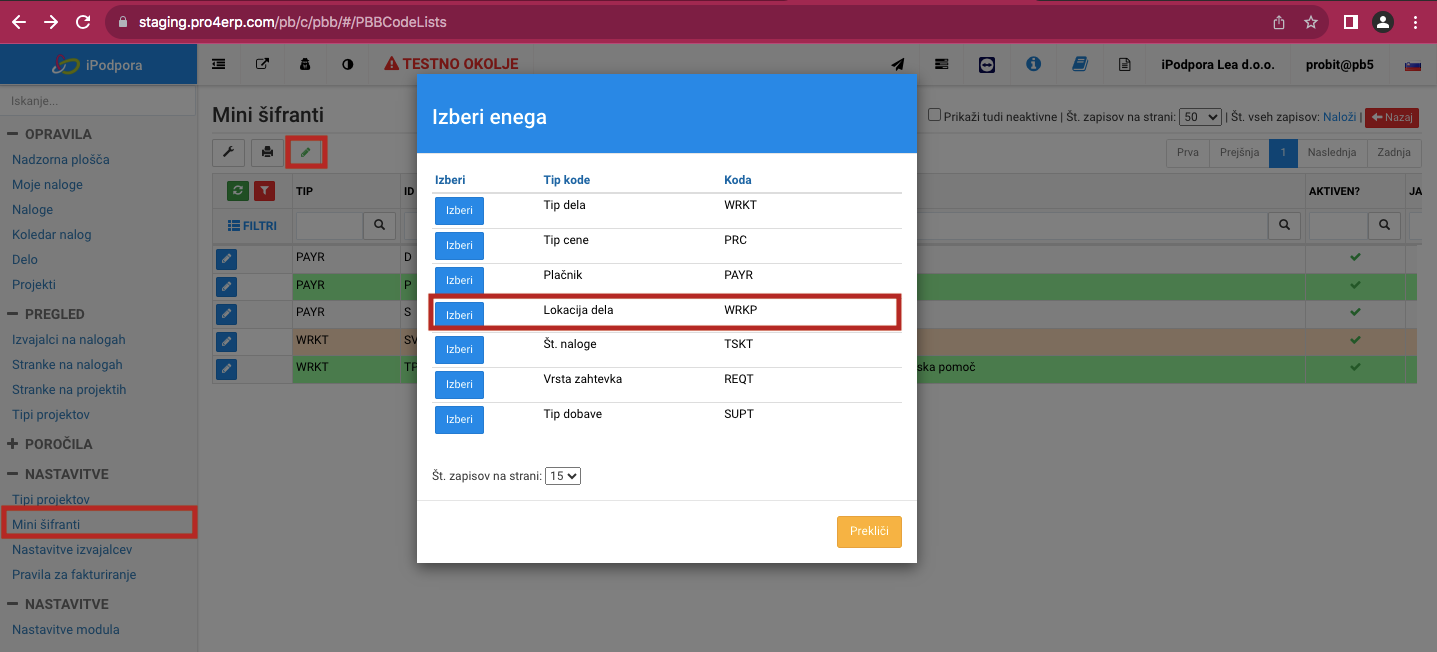The image size is (1437, 652).
Task: Edit the SV WRKT row pencil icon
Action: 226,342
